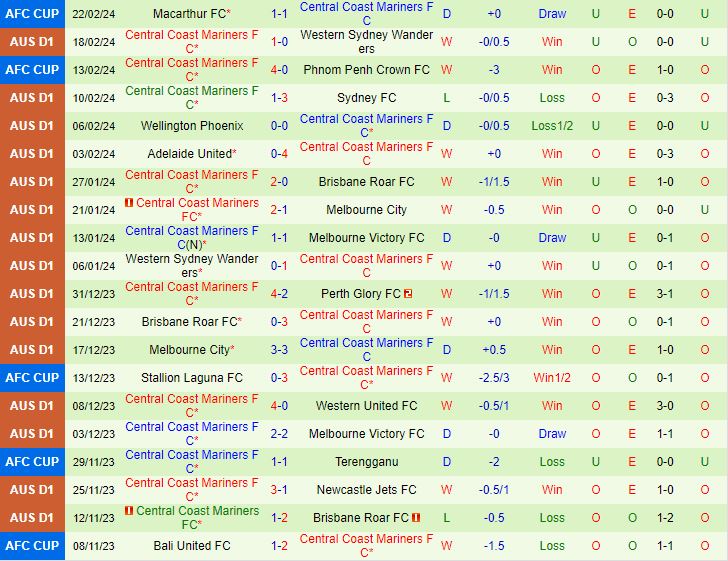Screen dimensions: 728x561
Task: Click the 1-2 half-time score, 12/11/23 row
Action: (x=665, y=517)
